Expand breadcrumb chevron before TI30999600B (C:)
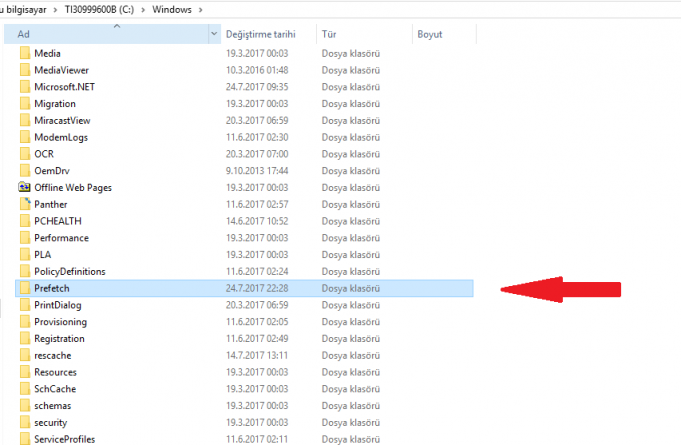The width and height of the screenshot is (681, 445). pos(55,10)
